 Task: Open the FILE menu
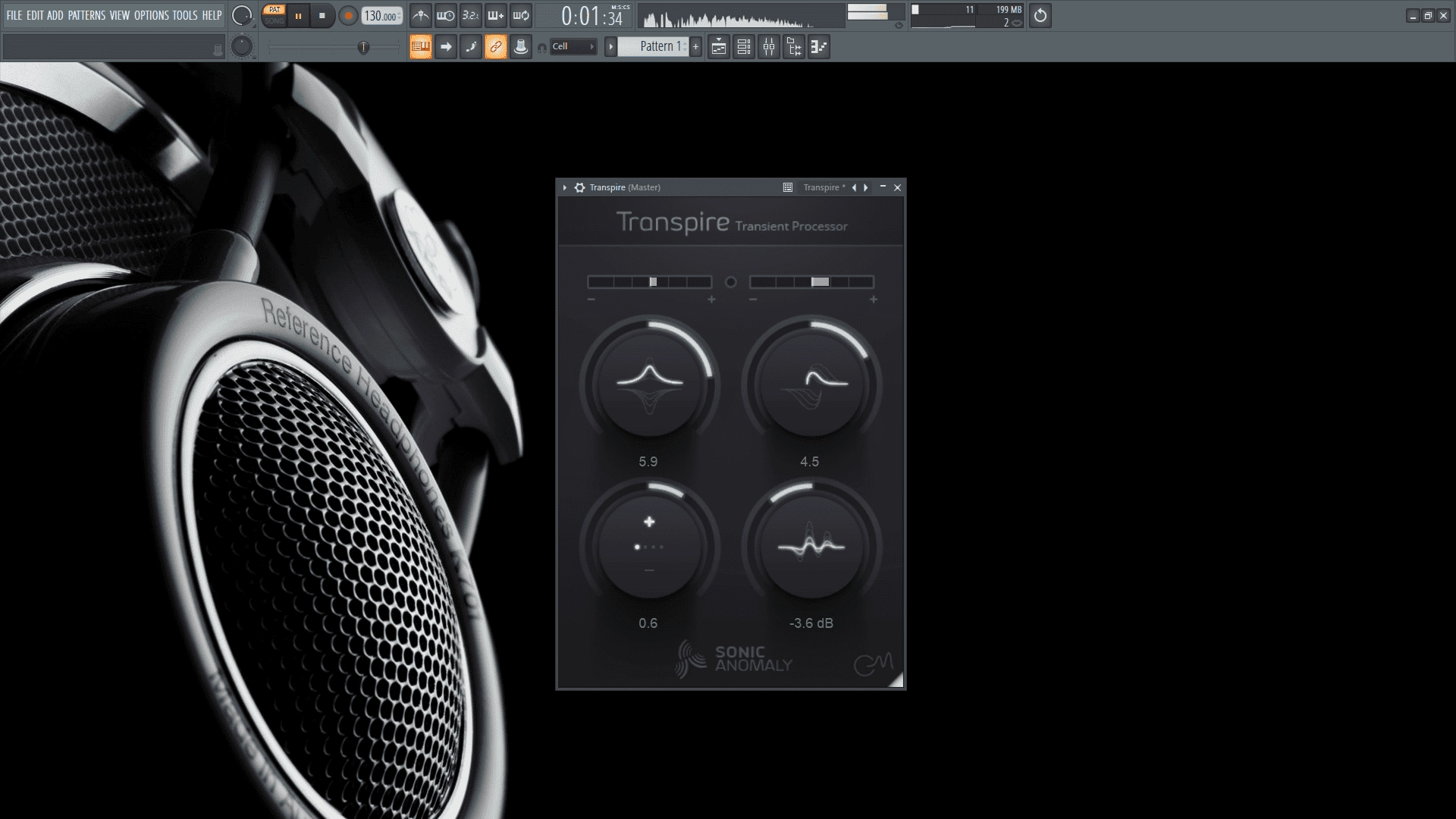(x=14, y=15)
